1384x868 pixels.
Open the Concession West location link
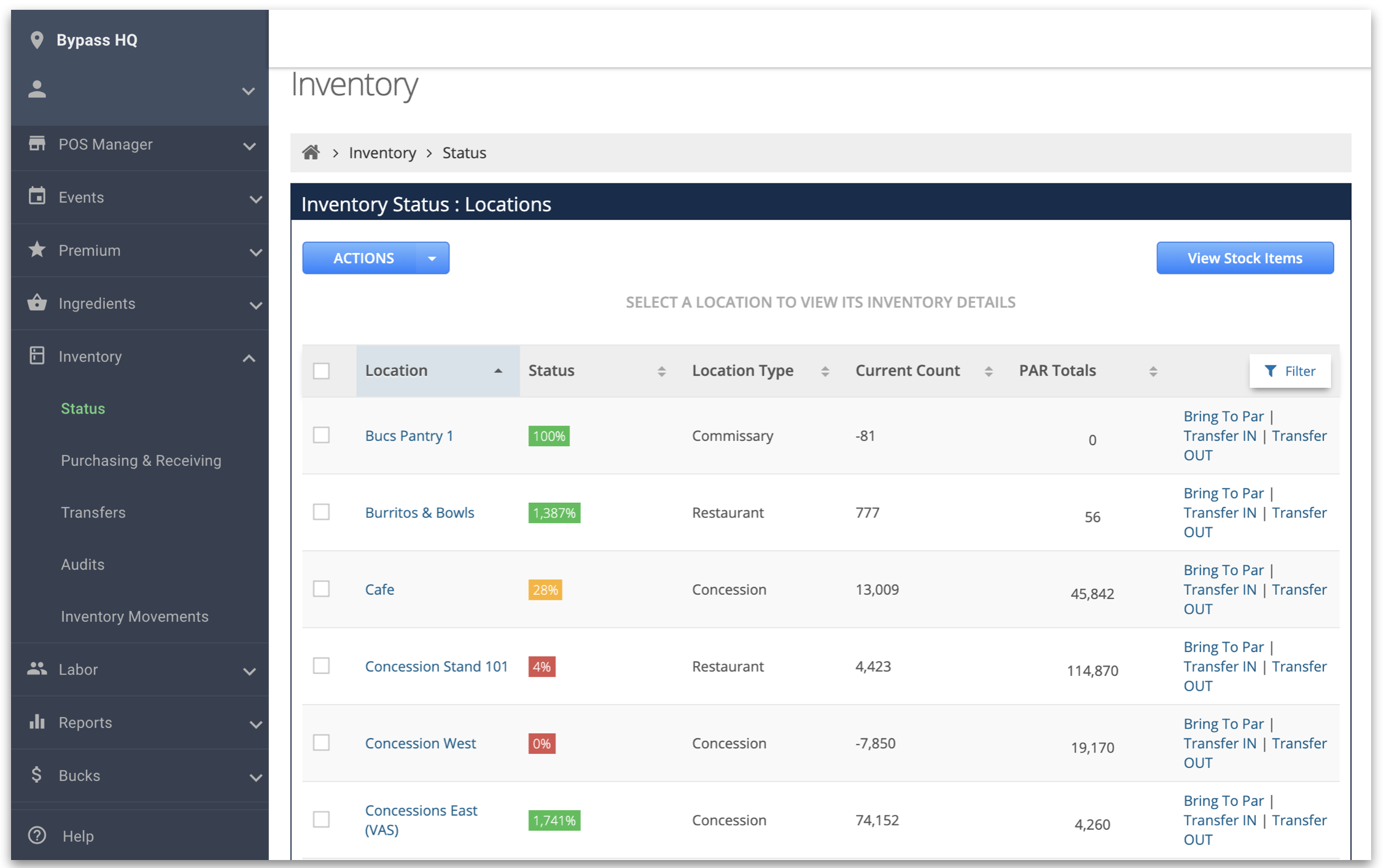tap(420, 743)
